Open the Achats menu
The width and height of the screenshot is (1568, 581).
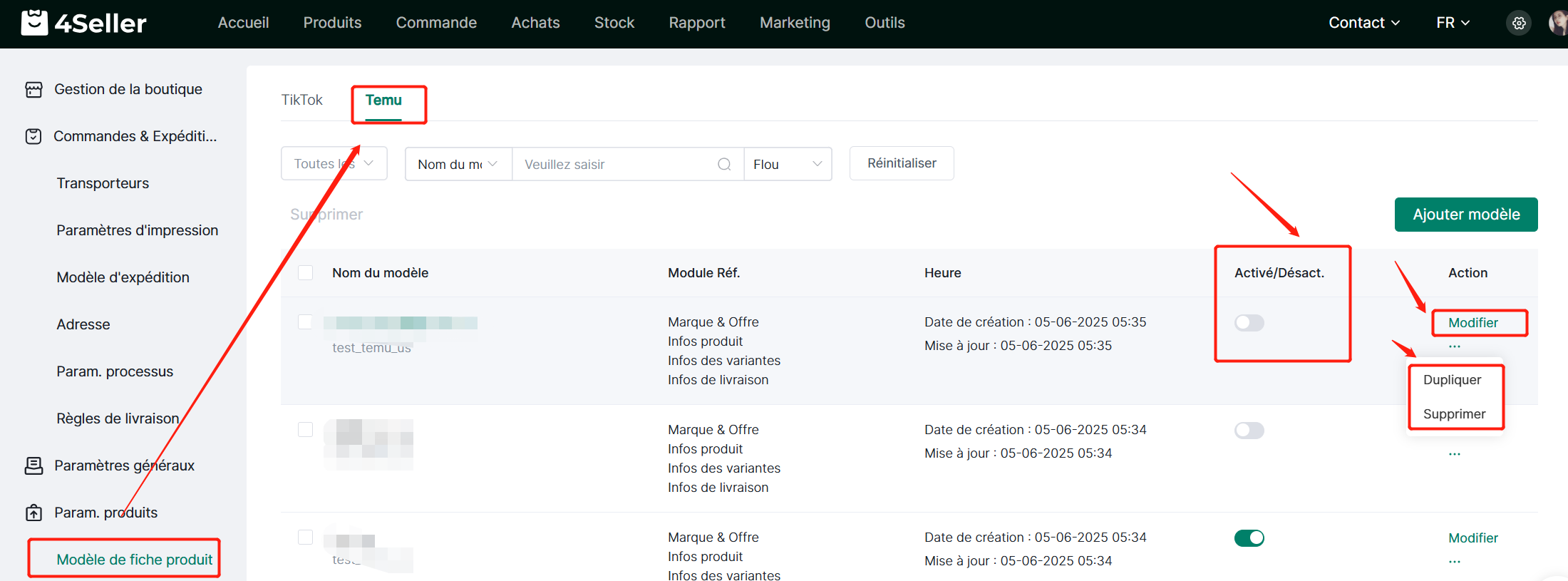535,23
